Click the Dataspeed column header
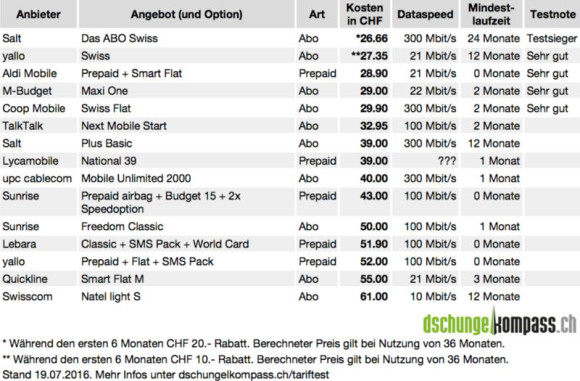The image size is (580, 381). point(425,14)
